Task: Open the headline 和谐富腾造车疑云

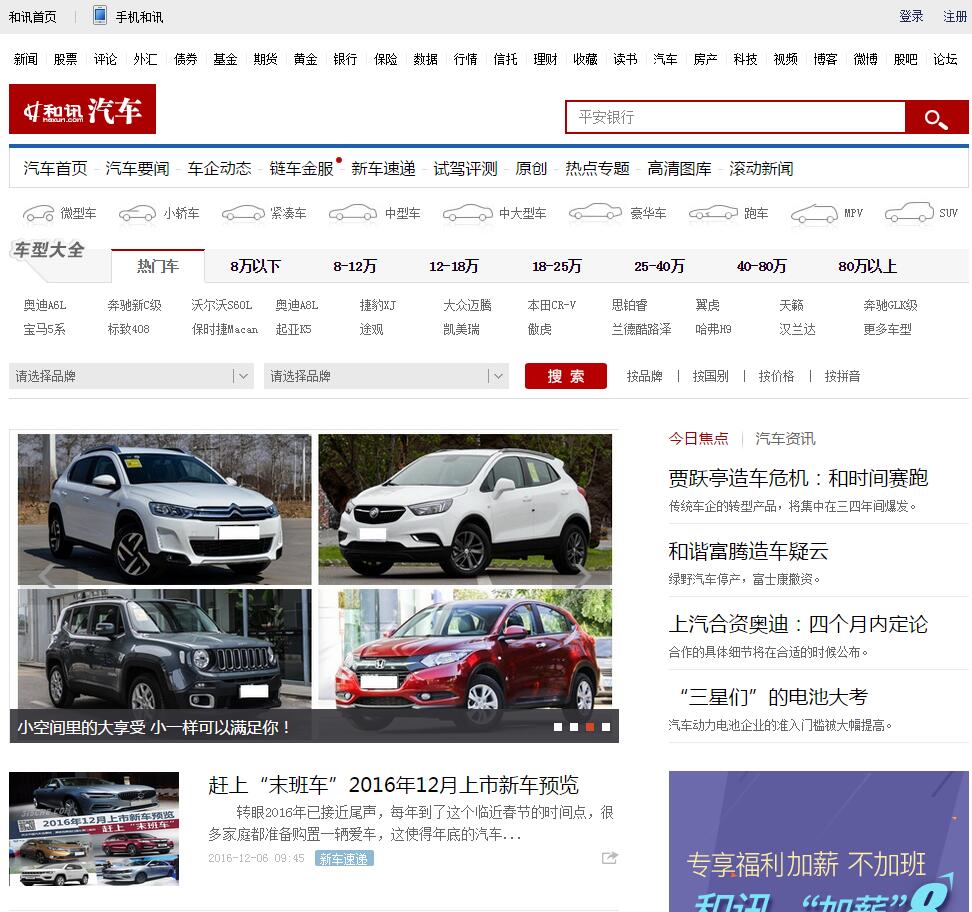Action: point(748,551)
